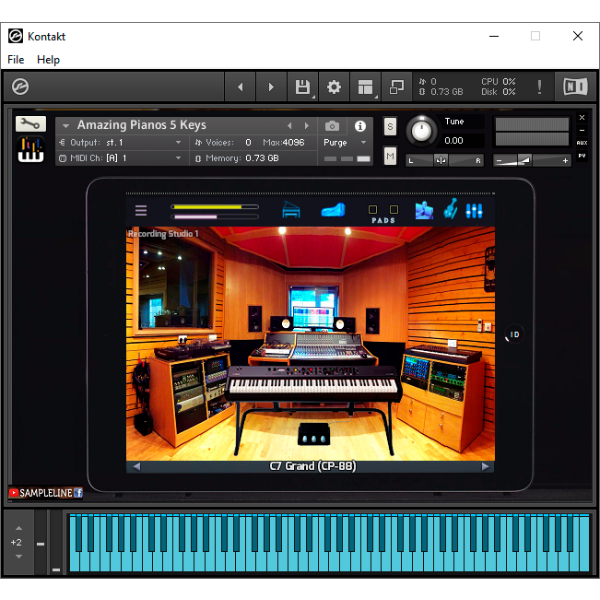Switch to next piano with right arrow
Screen dimensions: 600x600
click(x=485, y=466)
